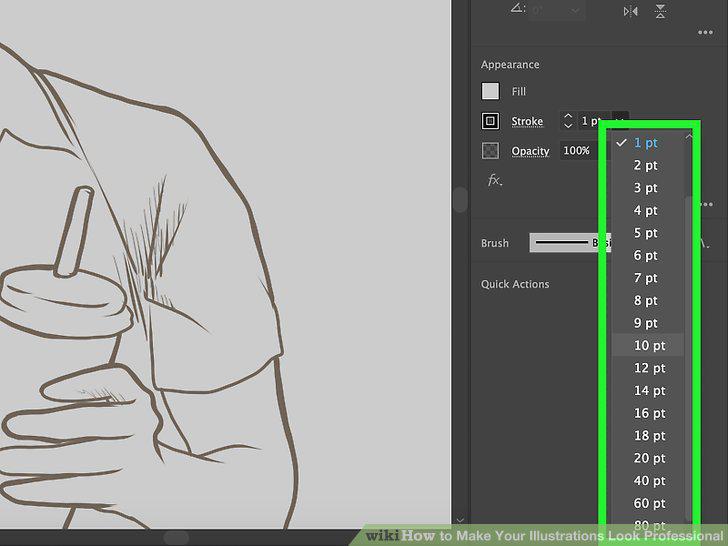Click the rotation angle icon
The width and height of the screenshot is (728, 546).
tap(518, 9)
